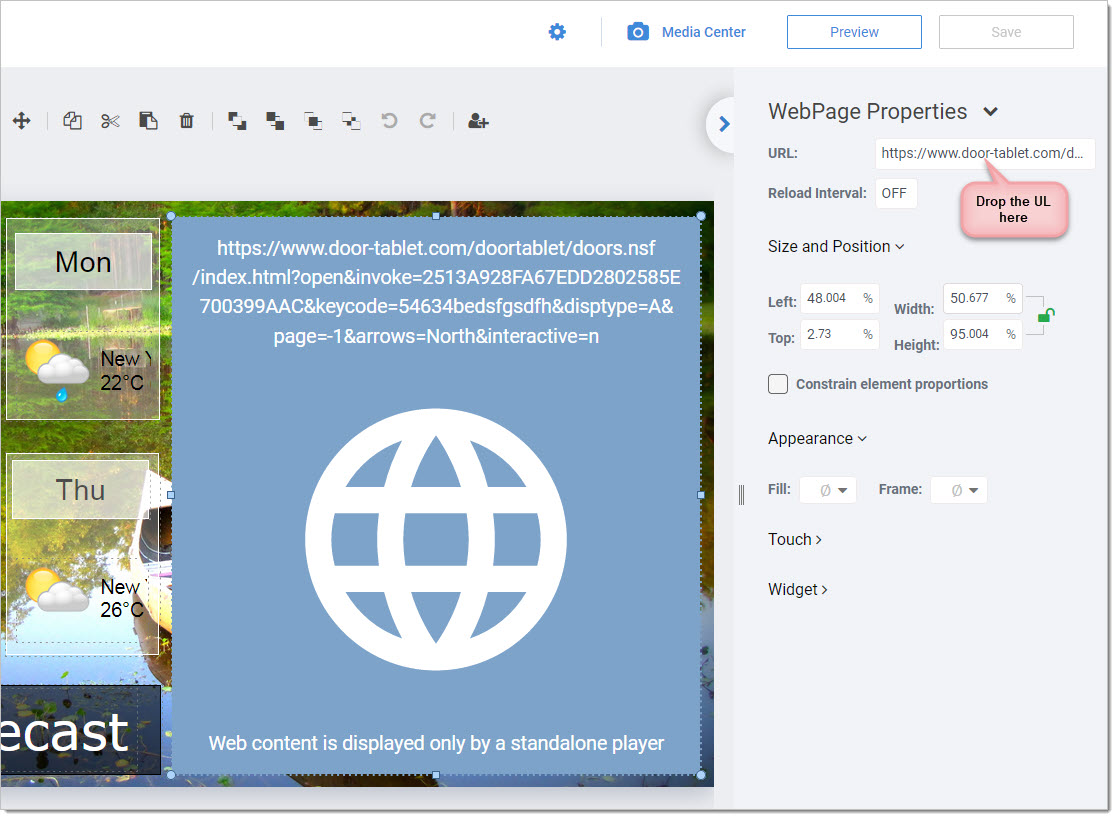Select the Move tool icon

point(21,121)
